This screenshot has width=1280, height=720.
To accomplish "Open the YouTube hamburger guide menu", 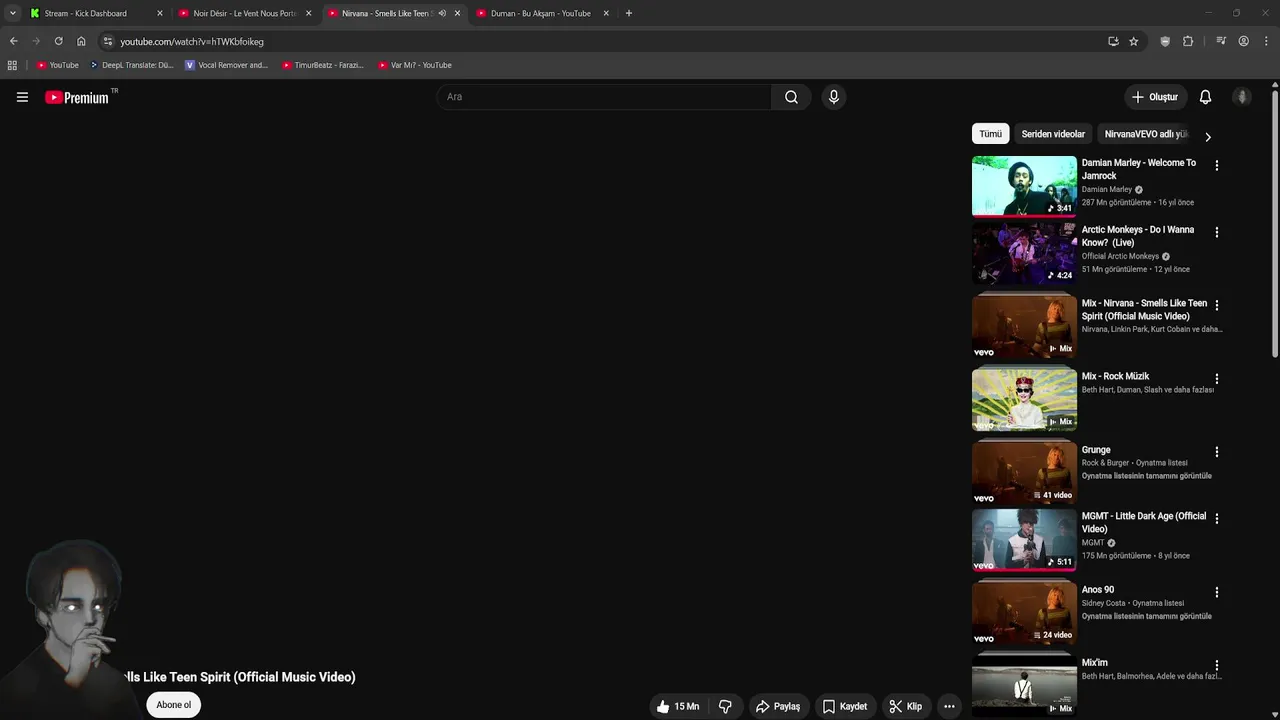I will click(22, 97).
